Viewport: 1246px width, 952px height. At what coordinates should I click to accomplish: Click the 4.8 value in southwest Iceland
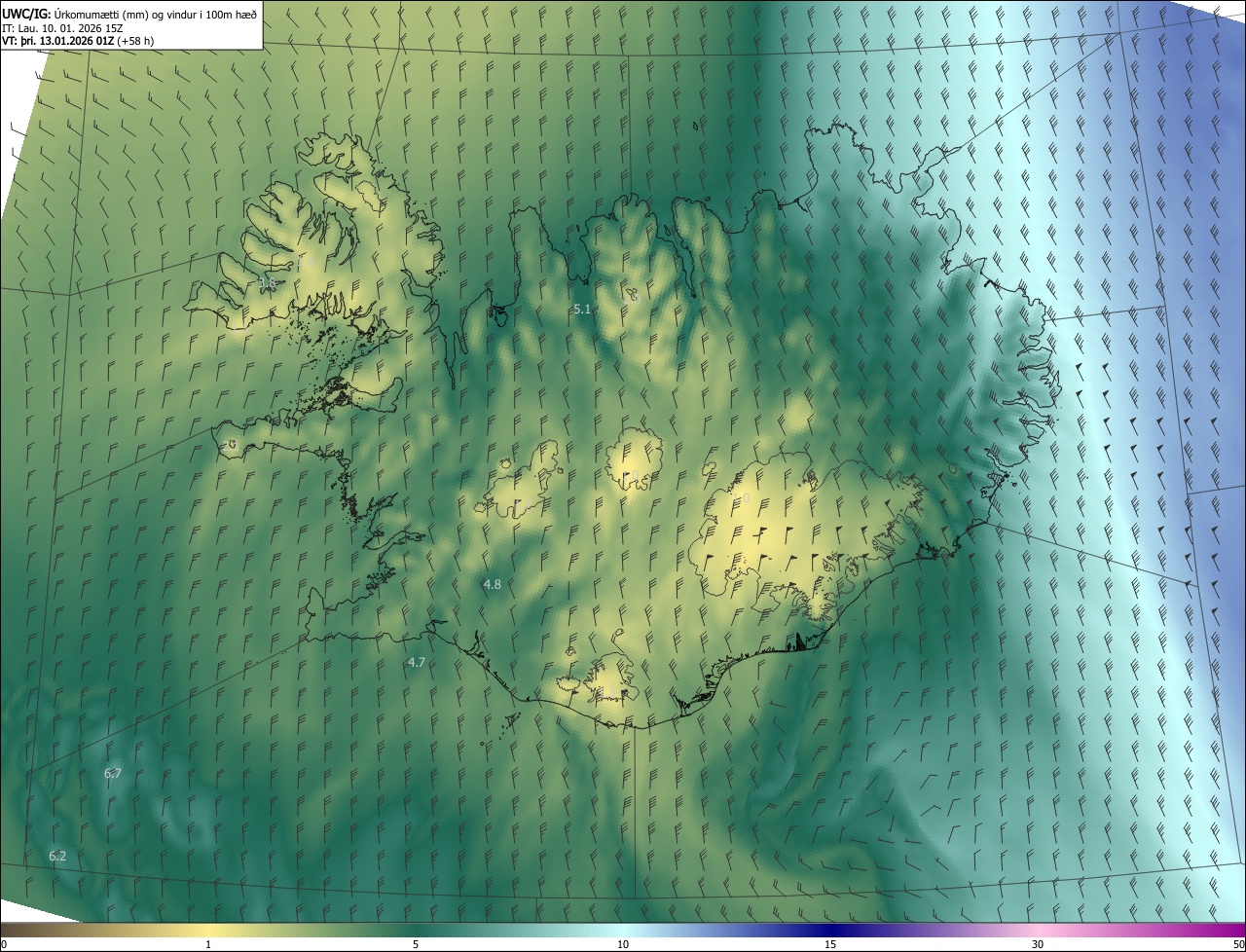point(492,584)
